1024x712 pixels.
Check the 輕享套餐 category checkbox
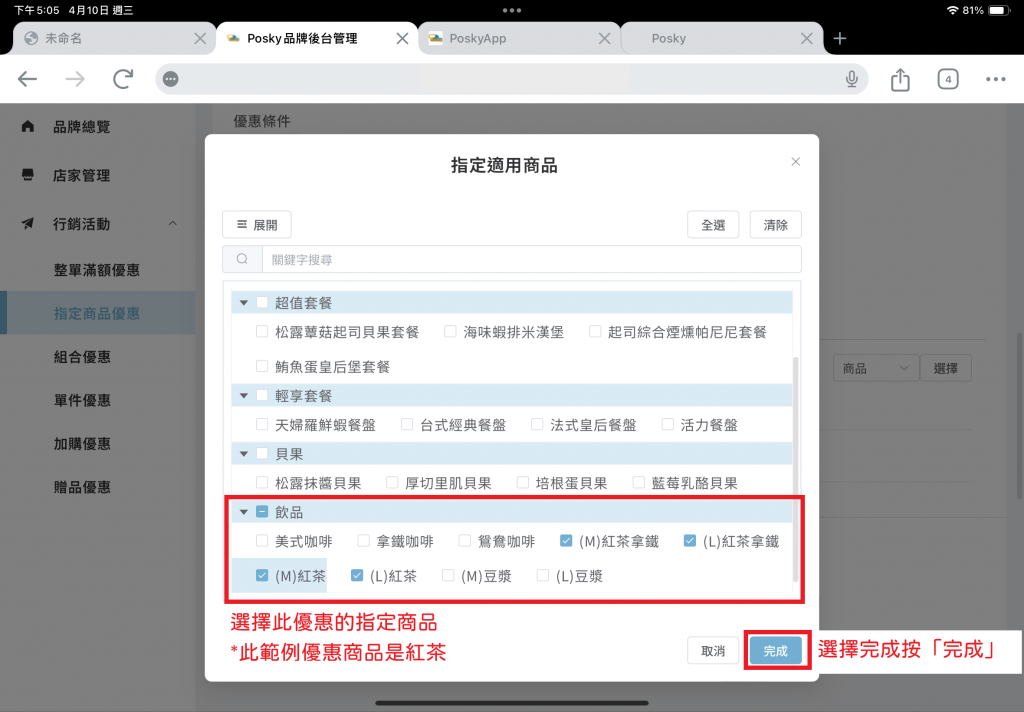click(x=262, y=395)
